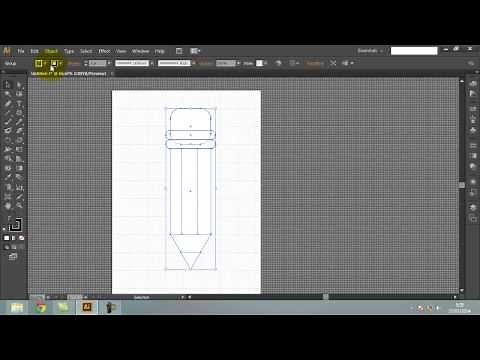This screenshot has width=480, height=360.
Task: Select the Eyedropper tool
Action: [x=7, y=177]
